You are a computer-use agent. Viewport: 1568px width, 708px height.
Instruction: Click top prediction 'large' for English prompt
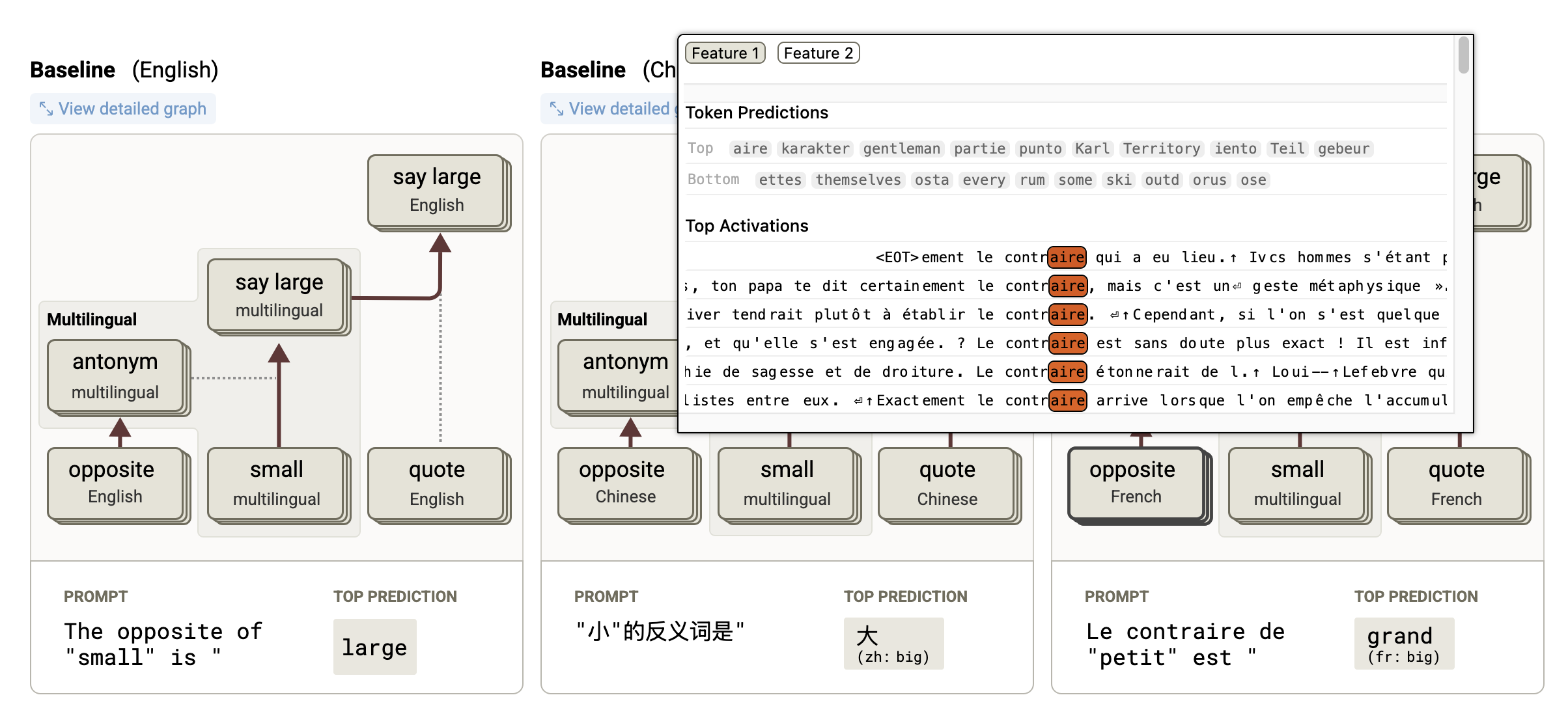pyautogui.click(x=374, y=647)
